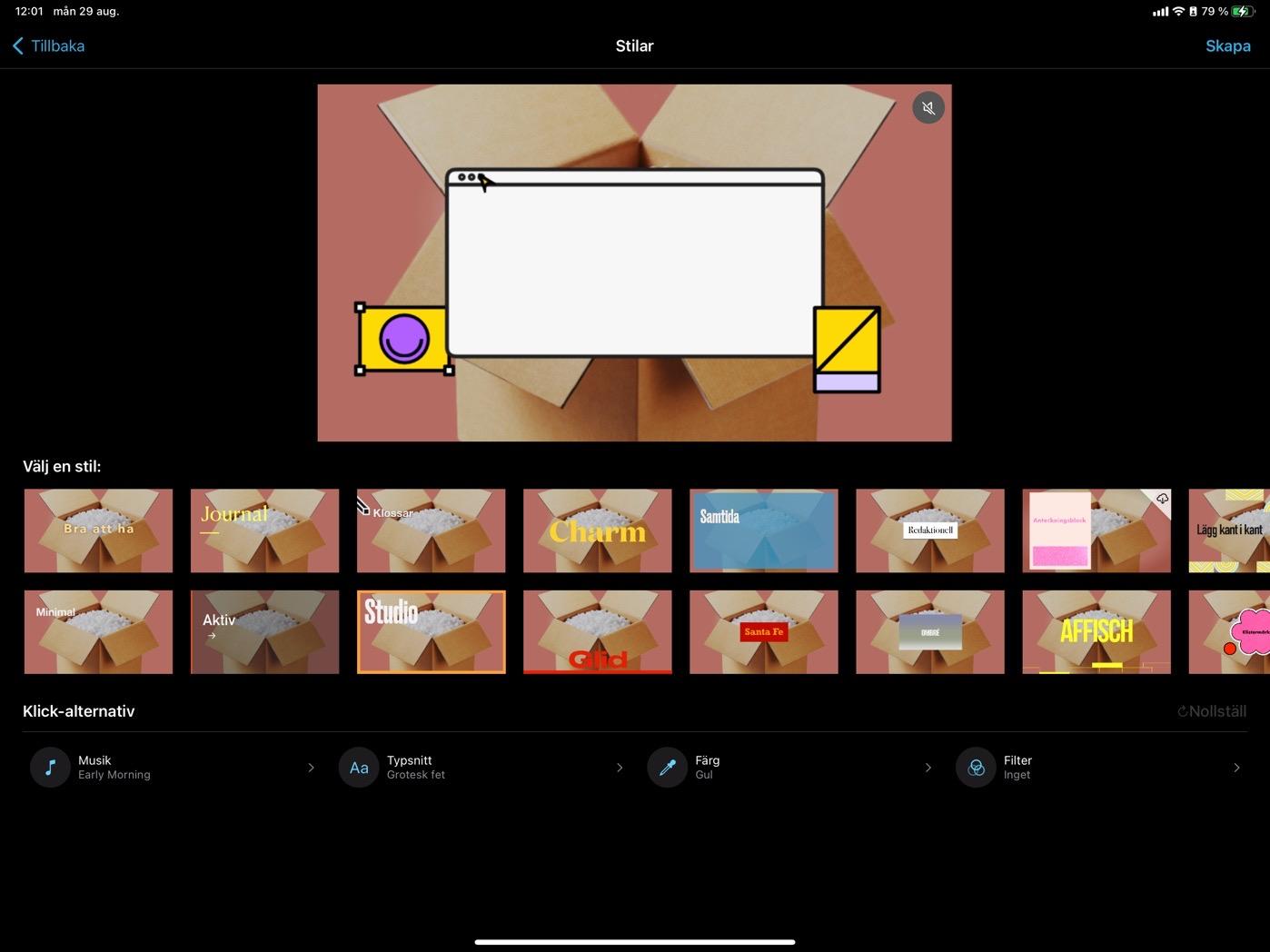This screenshot has width=1270, height=952.
Task: Select the yellow smiley sticker in preview
Action: point(404,339)
